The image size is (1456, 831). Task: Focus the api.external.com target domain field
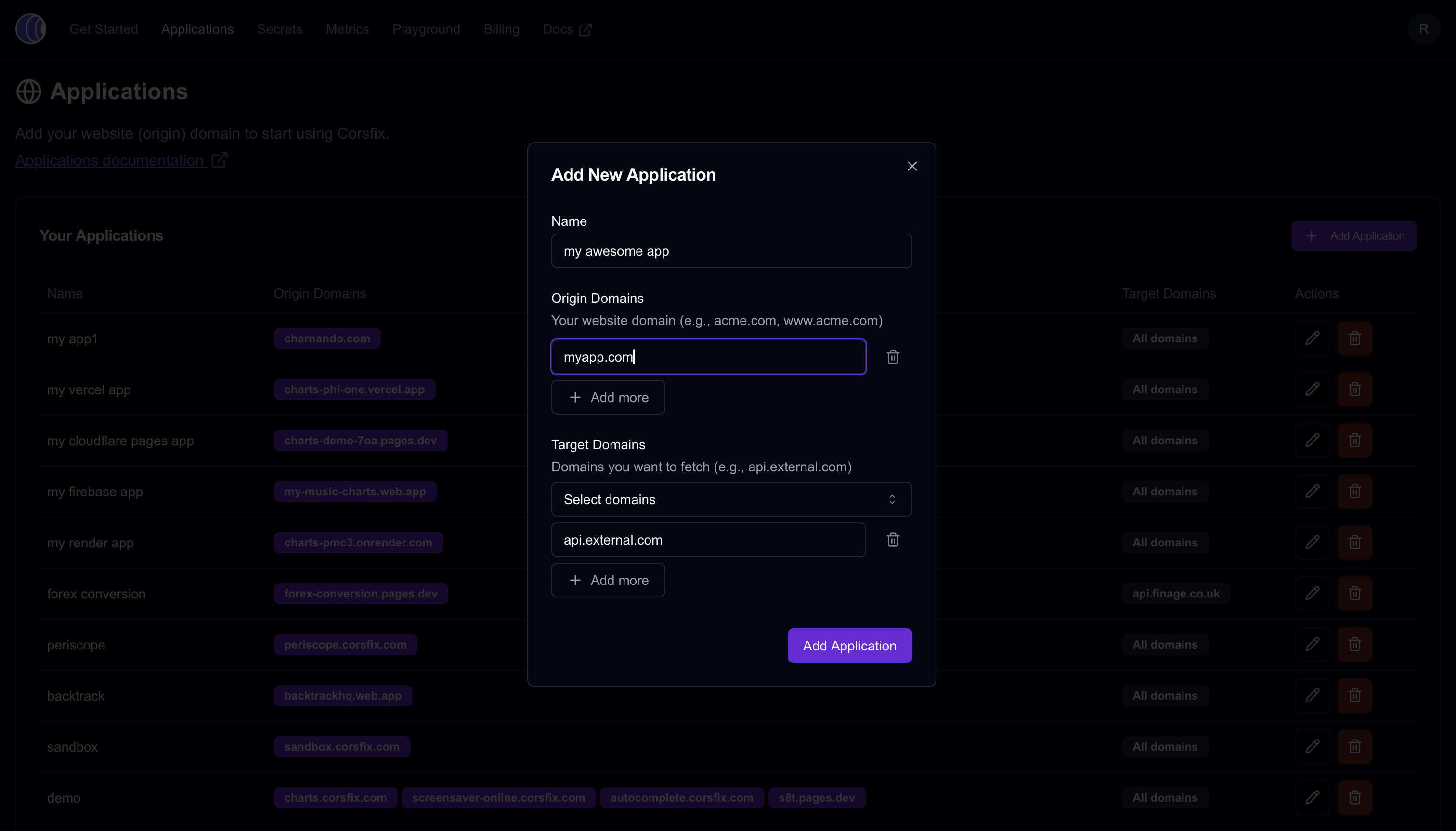point(708,539)
